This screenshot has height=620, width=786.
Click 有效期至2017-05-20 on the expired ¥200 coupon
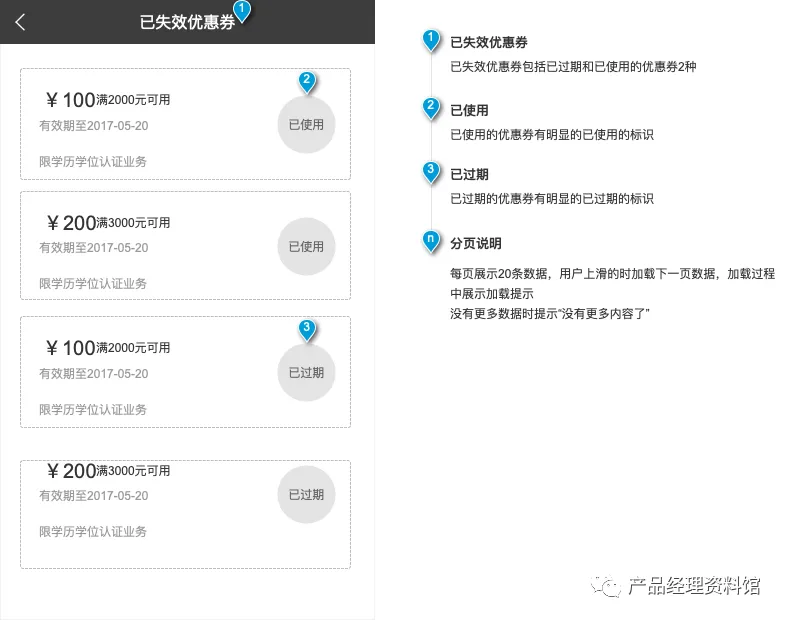pyautogui.click(x=94, y=496)
